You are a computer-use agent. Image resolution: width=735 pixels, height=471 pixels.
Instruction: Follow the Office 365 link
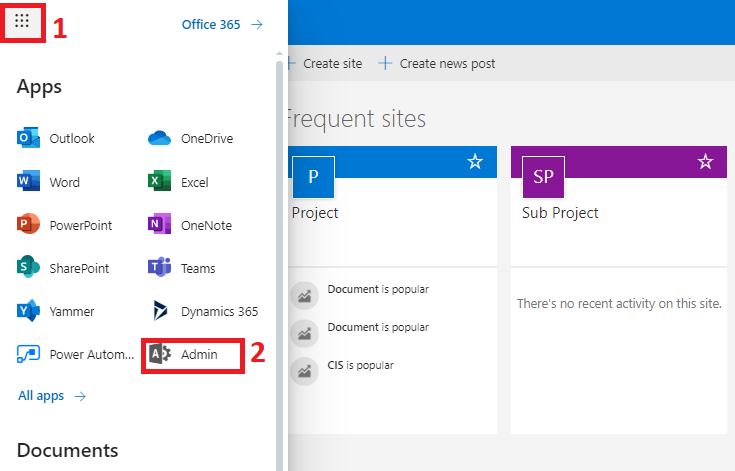tap(221, 25)
